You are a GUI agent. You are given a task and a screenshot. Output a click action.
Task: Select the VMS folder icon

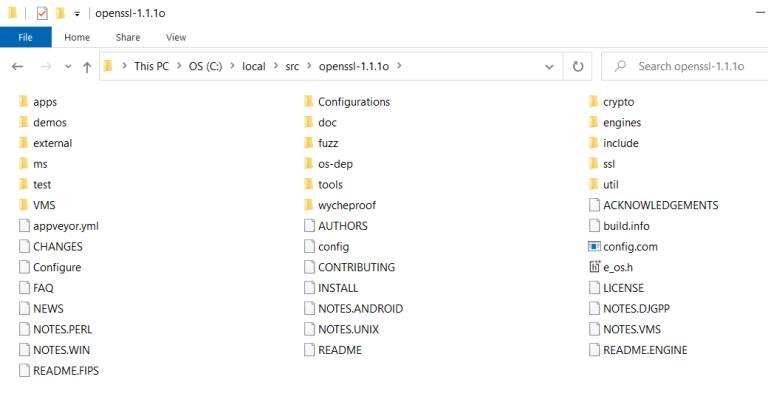tap(24, 205)
